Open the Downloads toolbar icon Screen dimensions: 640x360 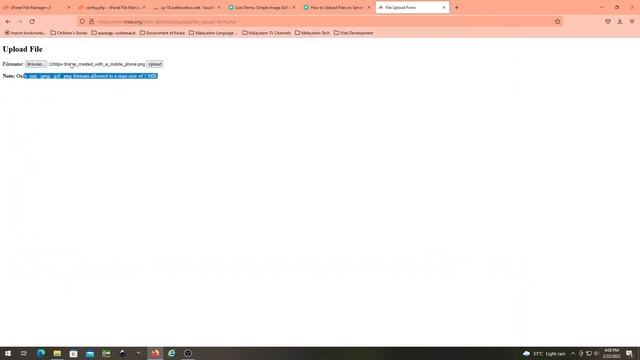(620, 21)
